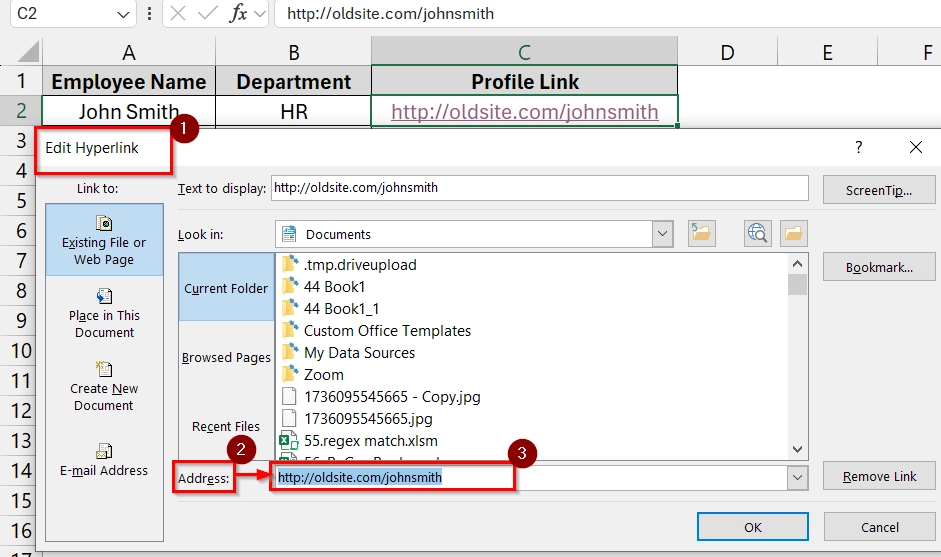941x557 pixels.
Task: Click the Up One Folder icon
Action: [x=702, y=234]
